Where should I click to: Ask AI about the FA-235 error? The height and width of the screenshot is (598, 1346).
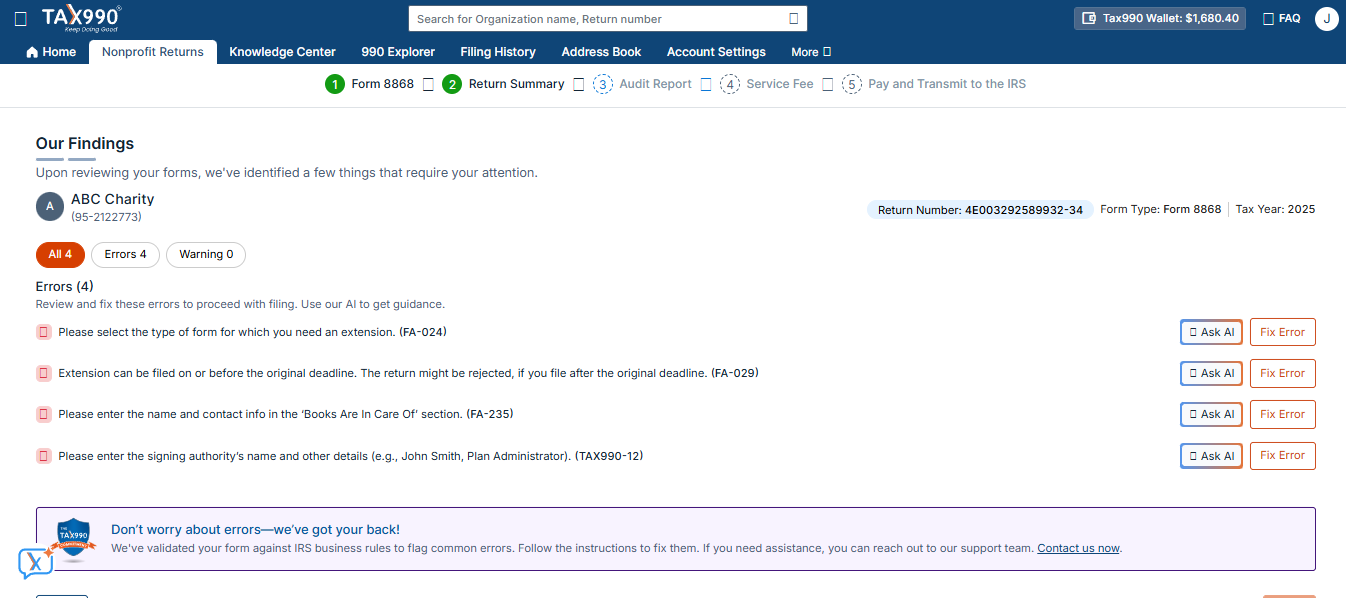1211,414
